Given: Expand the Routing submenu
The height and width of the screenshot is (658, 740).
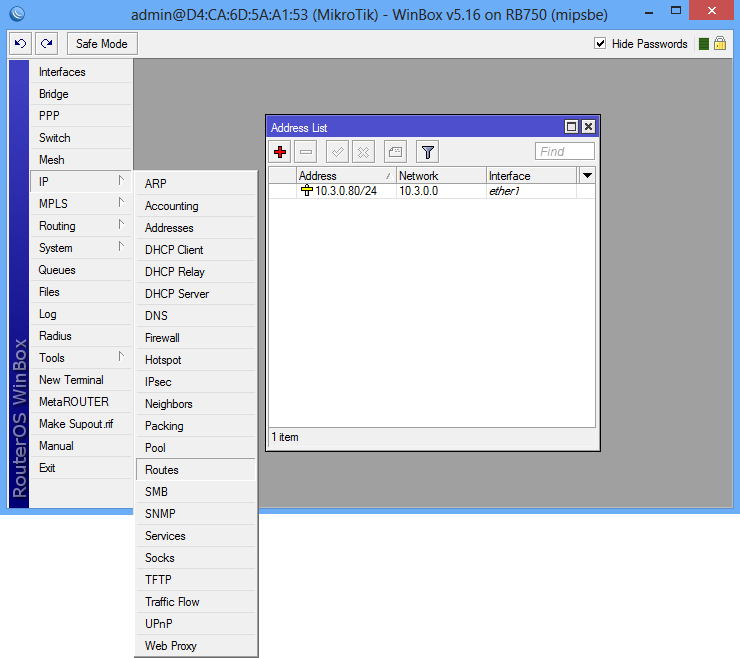Looking at the screenshot, I should point(81,226).
